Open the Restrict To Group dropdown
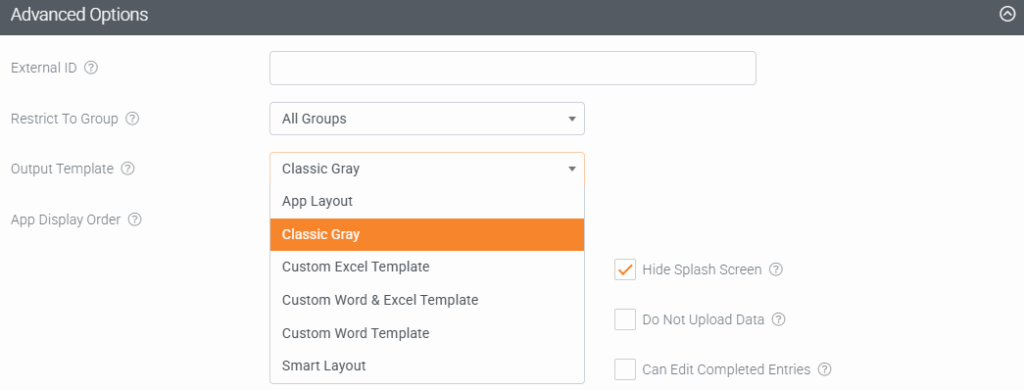Screen dimensions: 1024x390 click(427, 119)
